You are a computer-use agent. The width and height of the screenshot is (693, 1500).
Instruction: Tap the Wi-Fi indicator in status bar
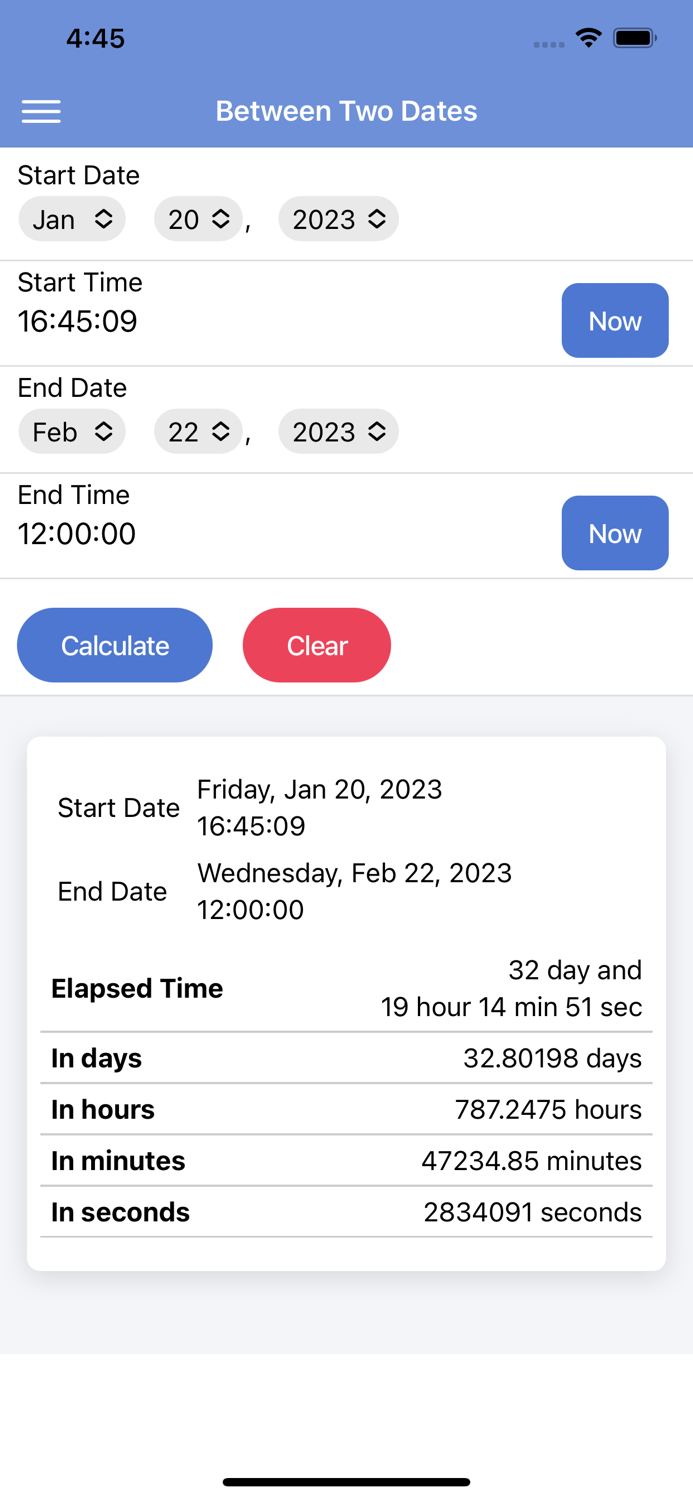coord(588,37)
